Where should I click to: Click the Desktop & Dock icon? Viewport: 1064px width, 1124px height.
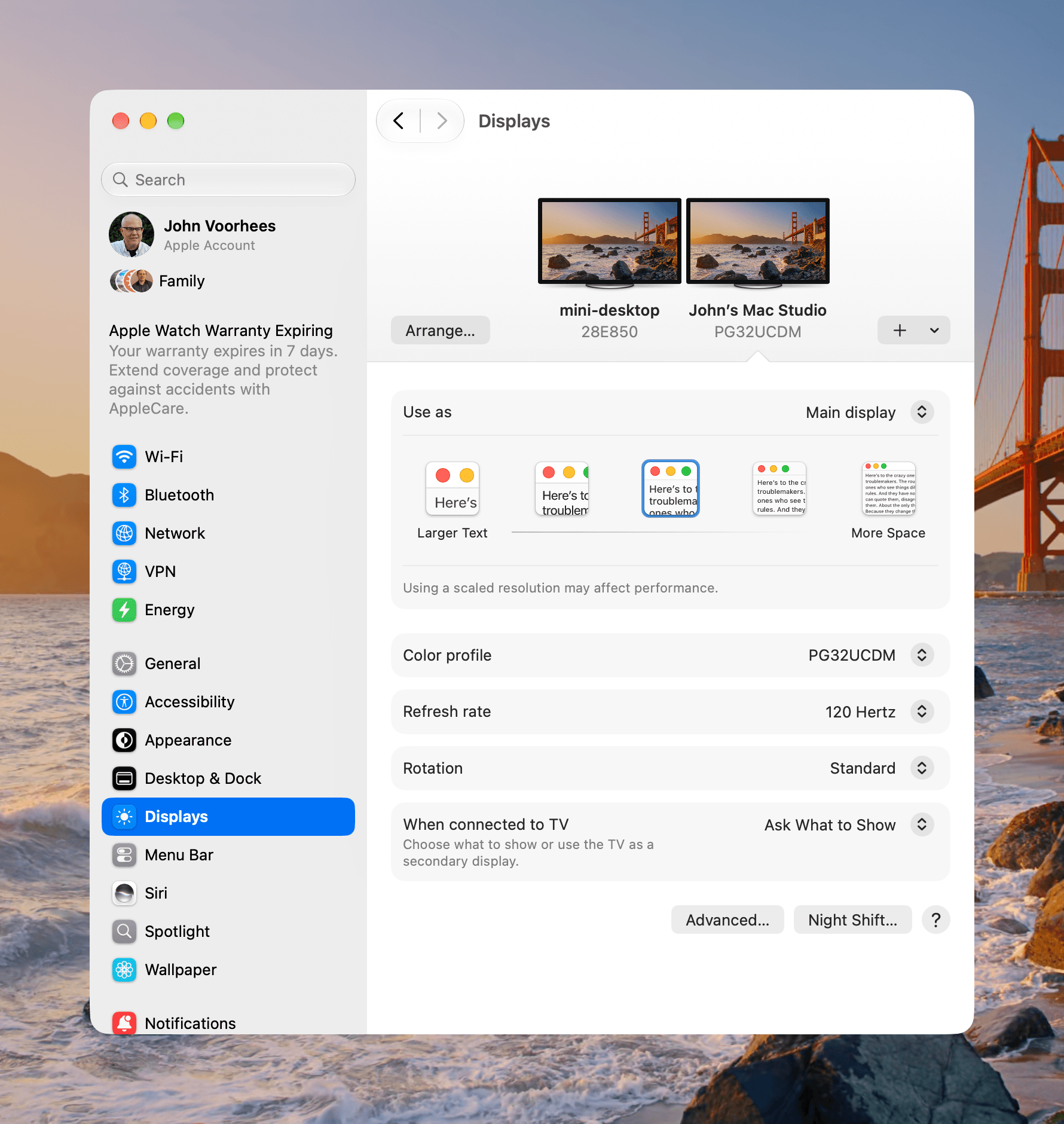pyautogui.click(x=124, y=778)
